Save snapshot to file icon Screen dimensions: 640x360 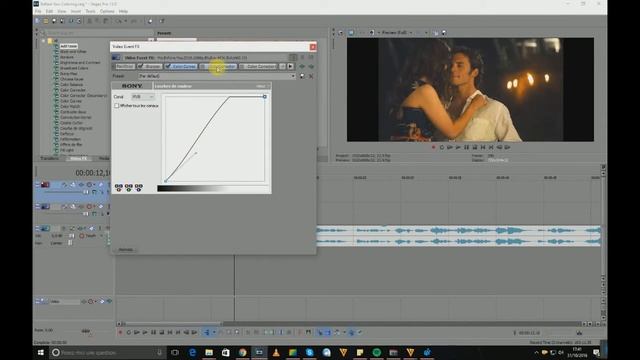point(444,33)
